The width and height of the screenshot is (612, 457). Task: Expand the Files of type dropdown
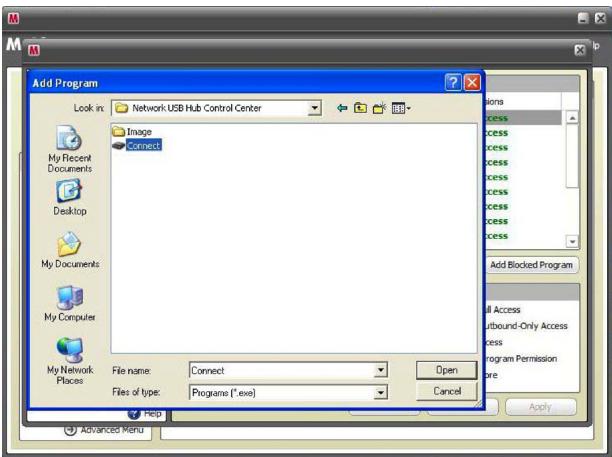click(x=380, y=392)
